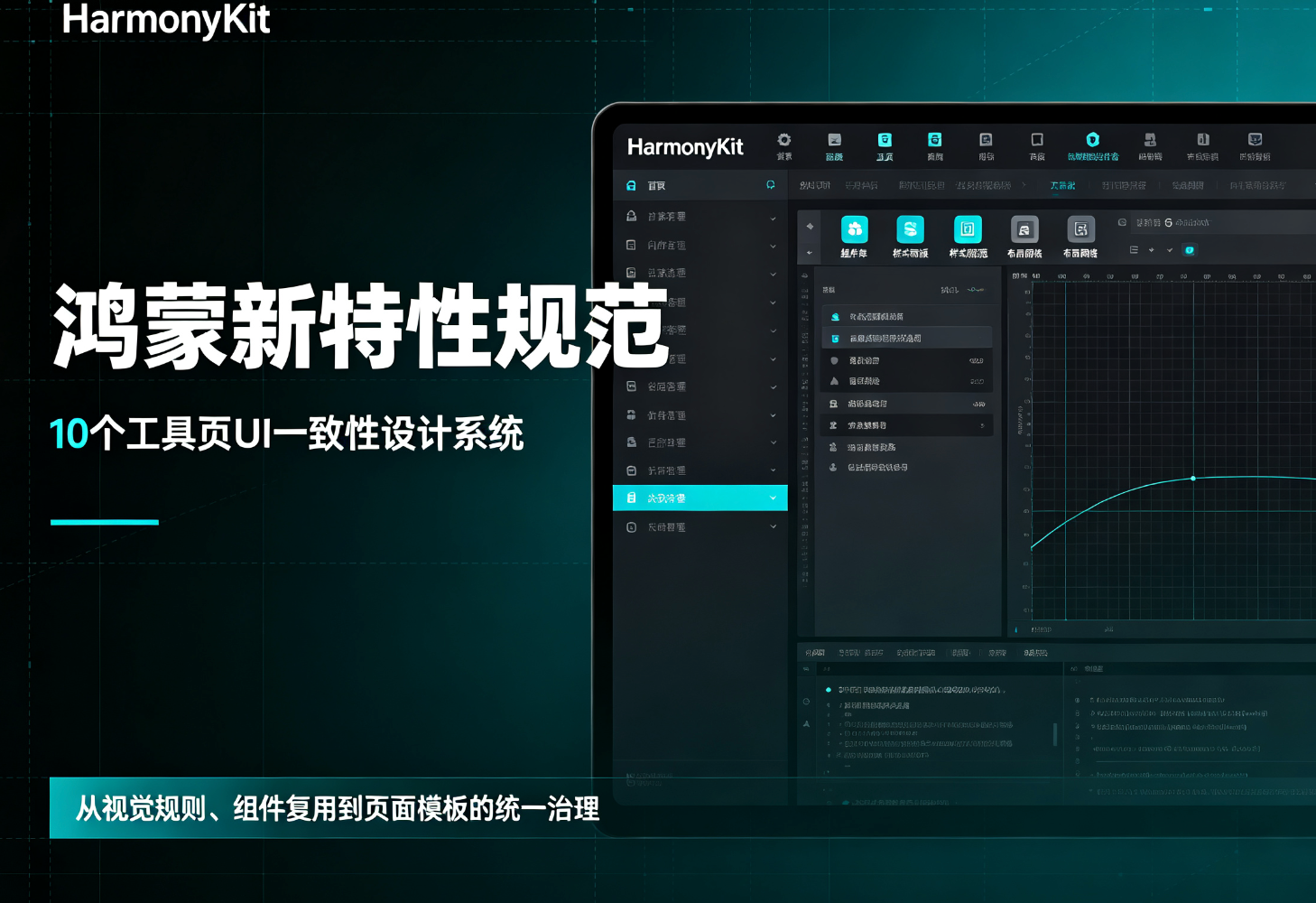
Task: Click the cyan chat bubble icon beside the home row
Action: [771, 185]
